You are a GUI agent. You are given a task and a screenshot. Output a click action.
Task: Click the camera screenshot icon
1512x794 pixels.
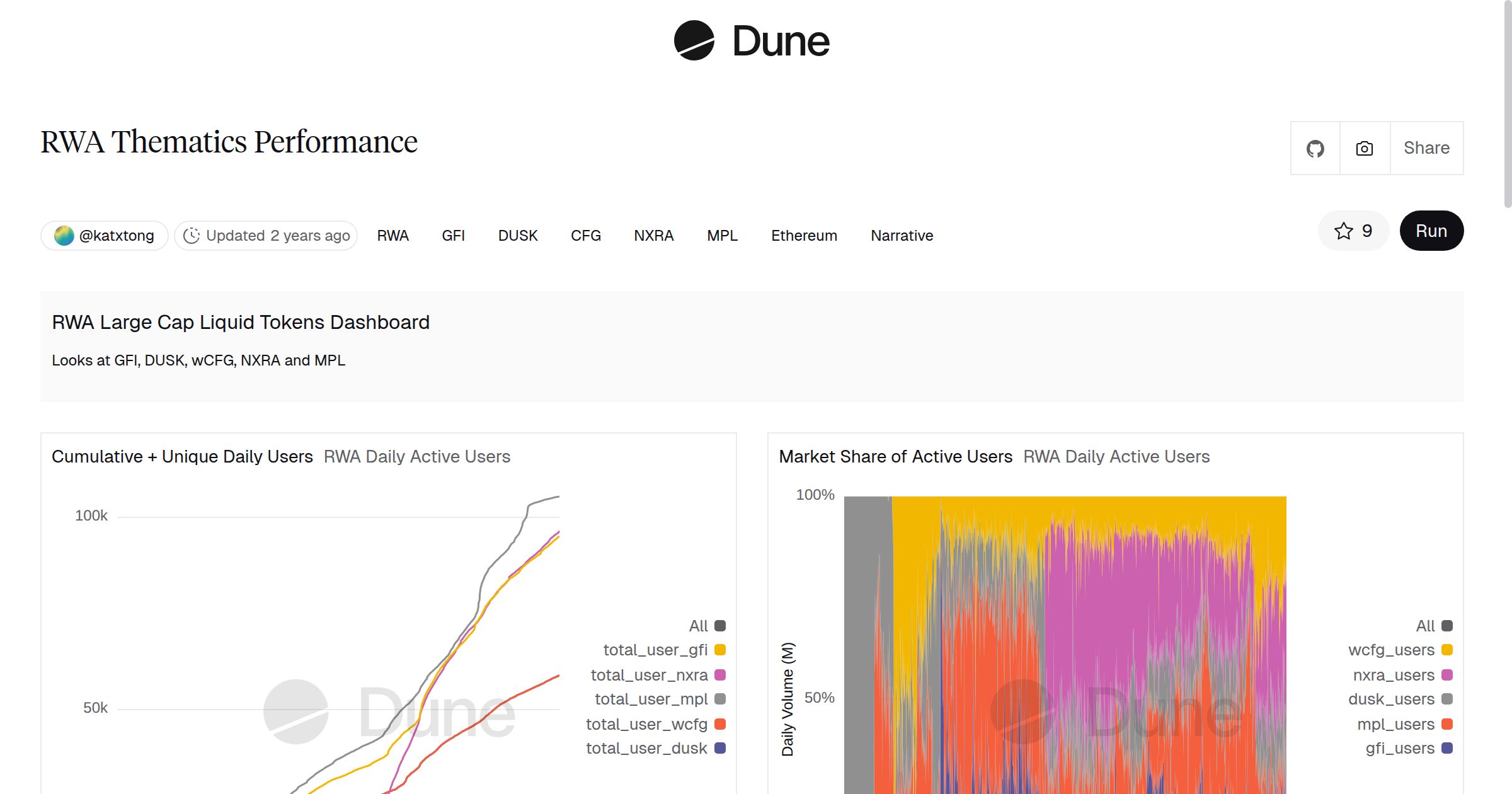(1365, 149)
